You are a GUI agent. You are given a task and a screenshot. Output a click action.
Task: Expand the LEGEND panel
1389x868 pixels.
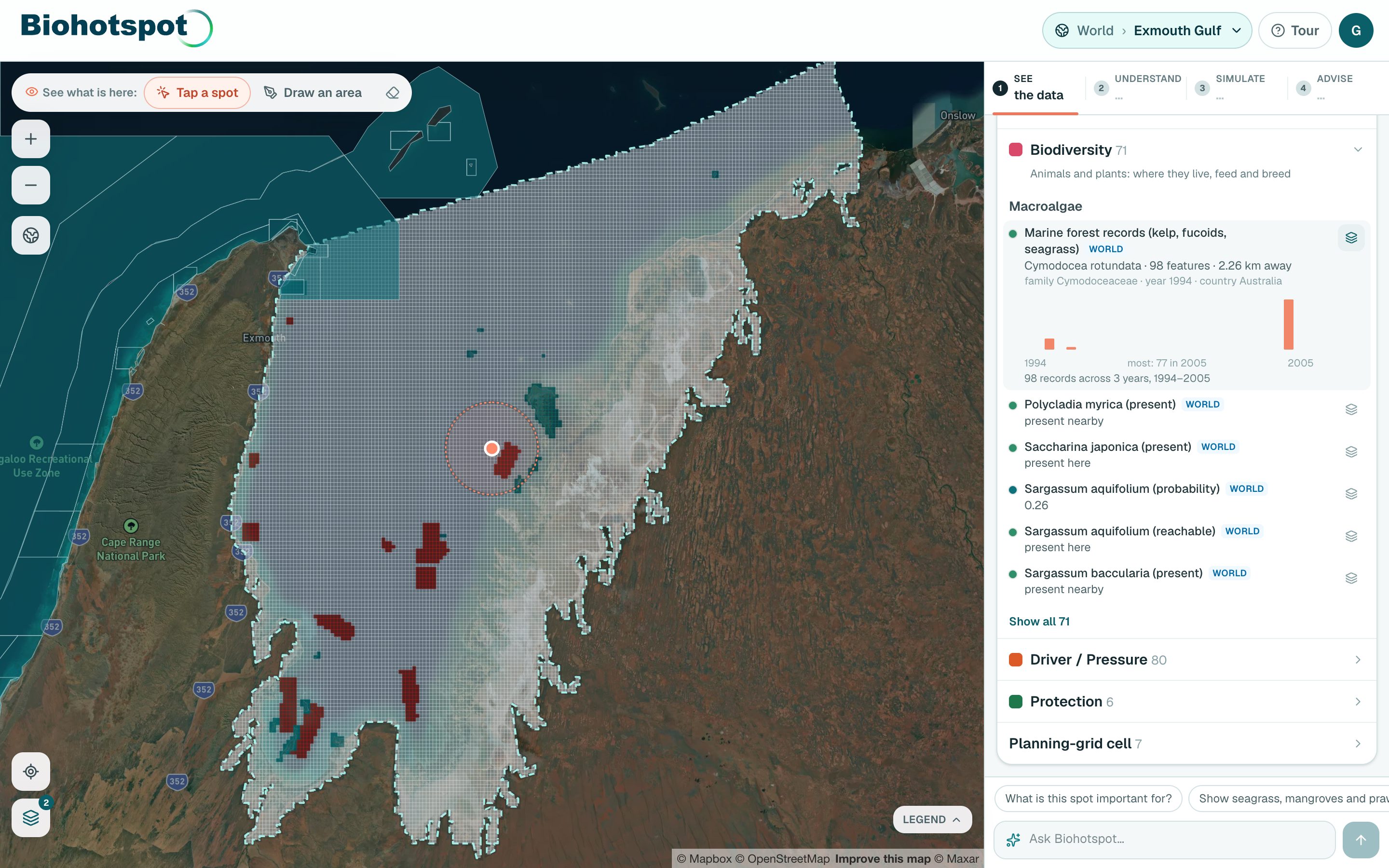point(932,819)
